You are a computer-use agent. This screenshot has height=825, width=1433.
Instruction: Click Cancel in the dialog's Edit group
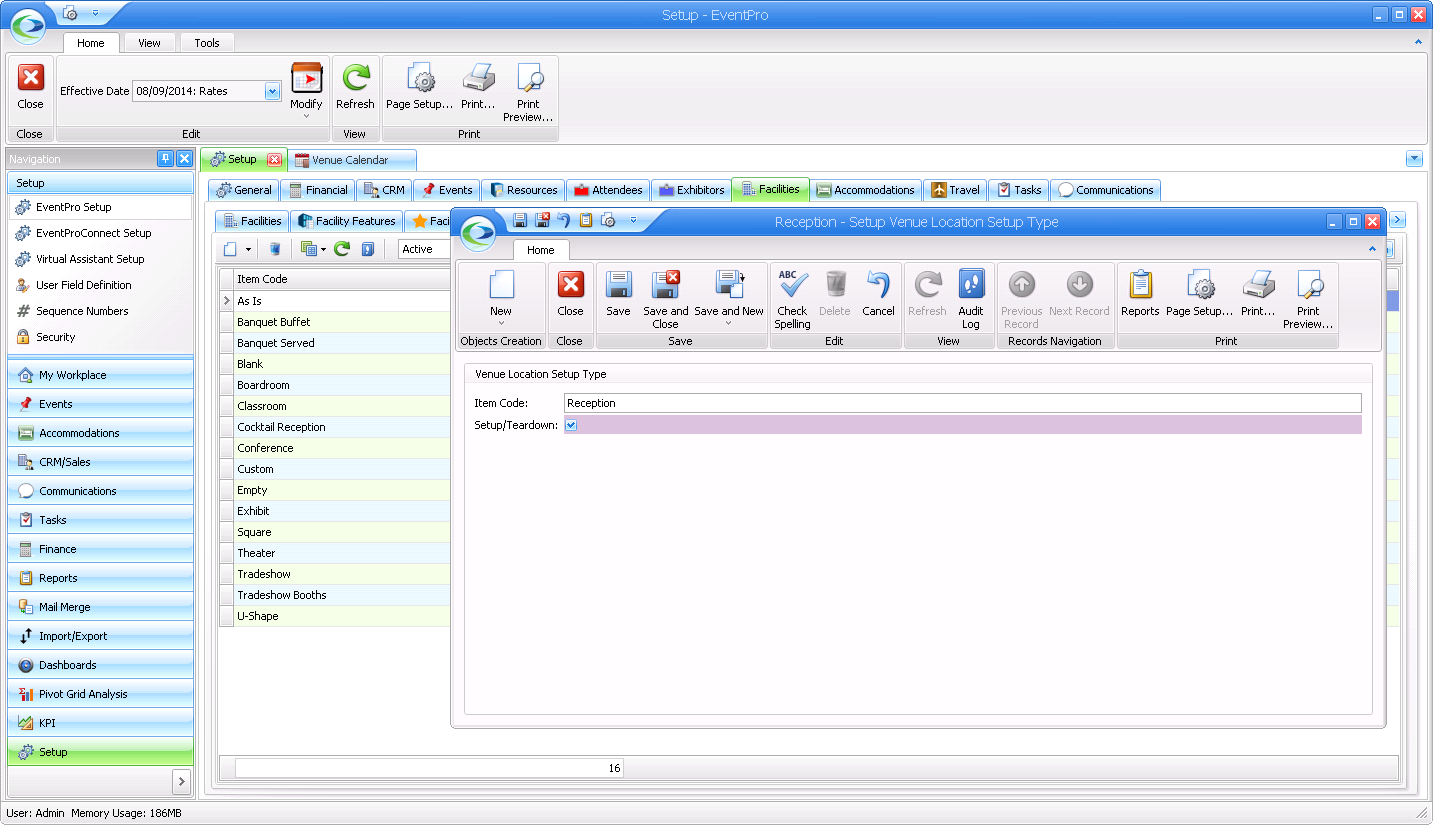pyautogui.click(x=878, y=295)
